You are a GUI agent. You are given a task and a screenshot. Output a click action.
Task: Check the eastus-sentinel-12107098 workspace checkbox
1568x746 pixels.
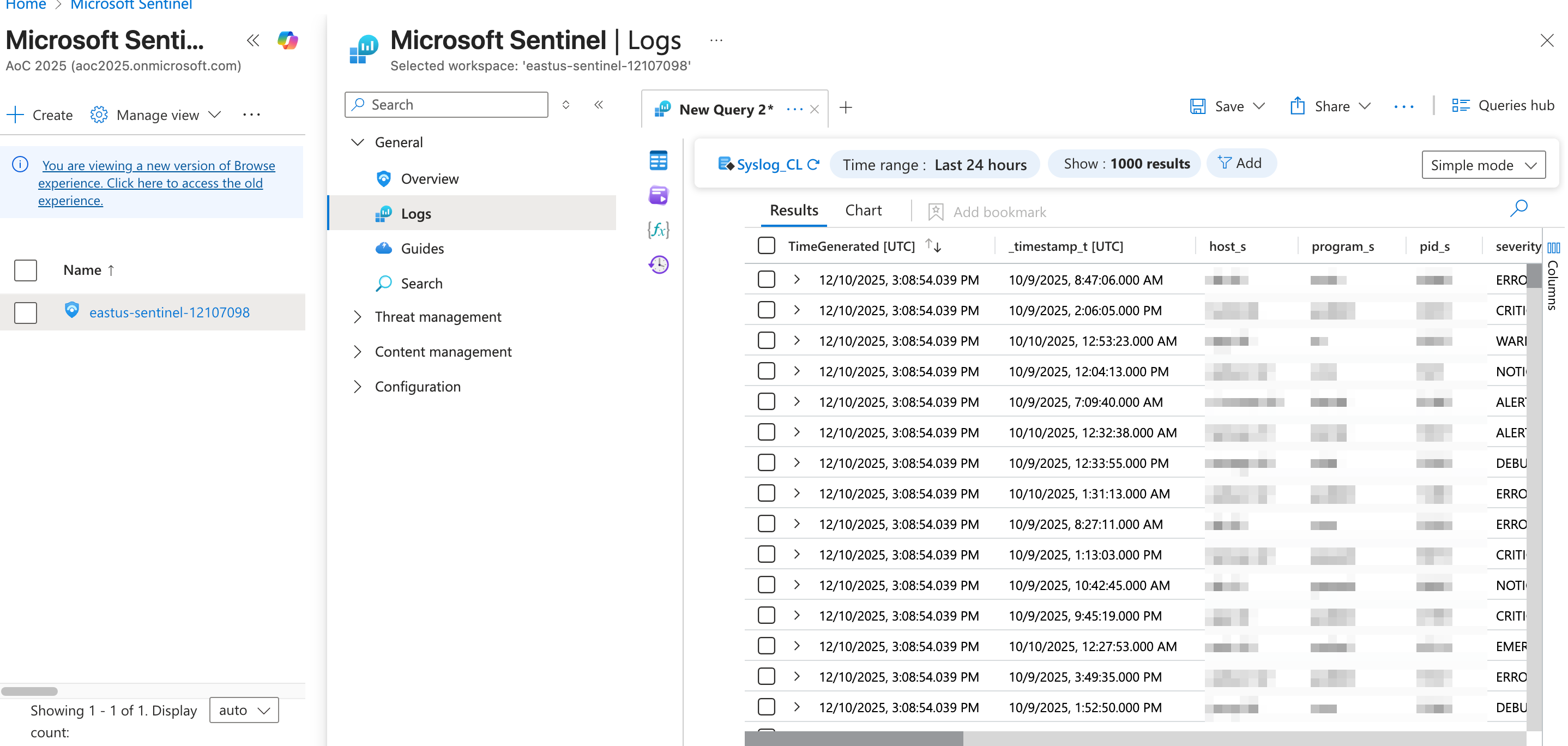click(x=26, y=312)
